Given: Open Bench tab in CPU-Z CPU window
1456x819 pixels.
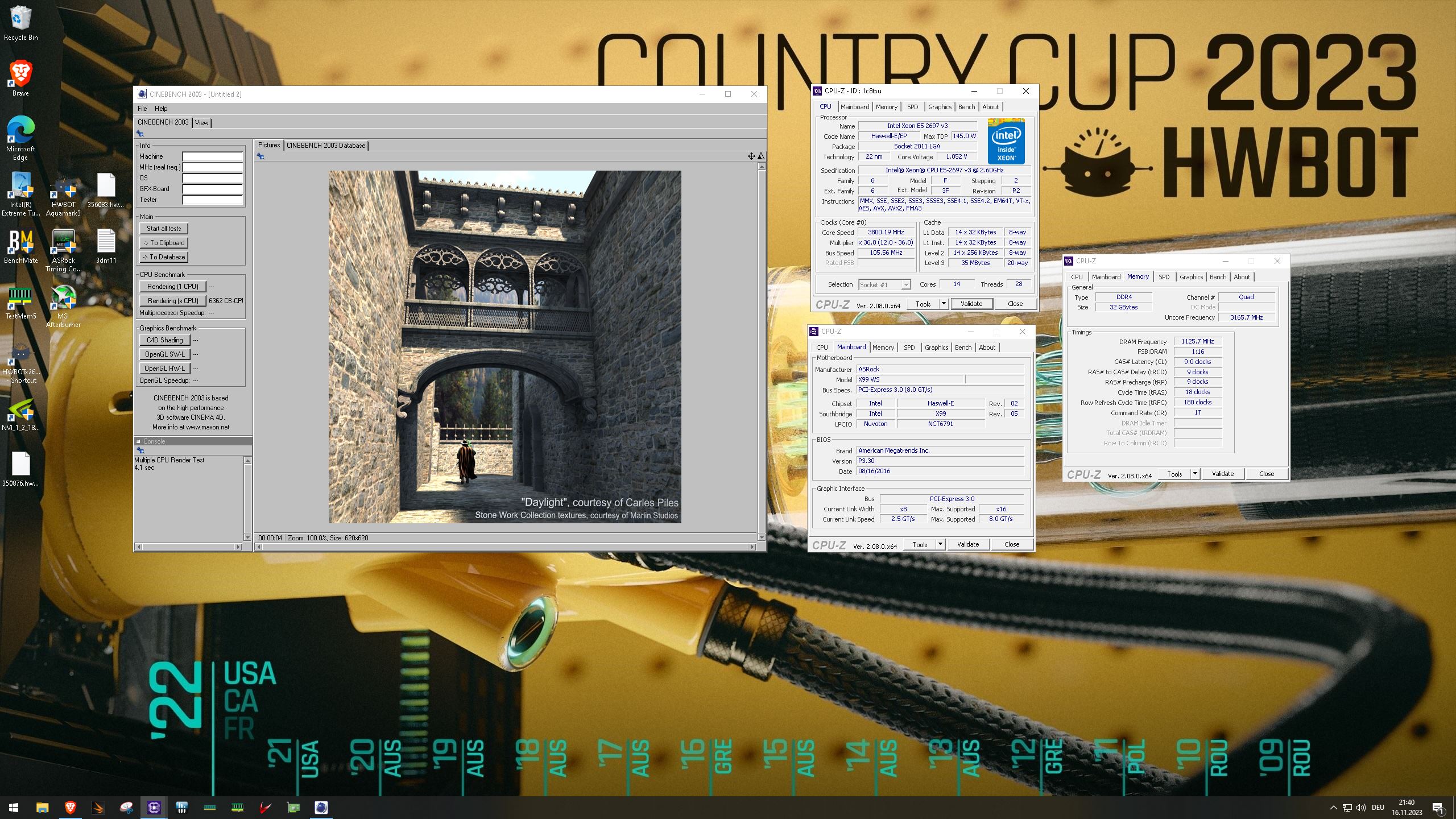Looking at the screenshot, I should coord(966,107).
